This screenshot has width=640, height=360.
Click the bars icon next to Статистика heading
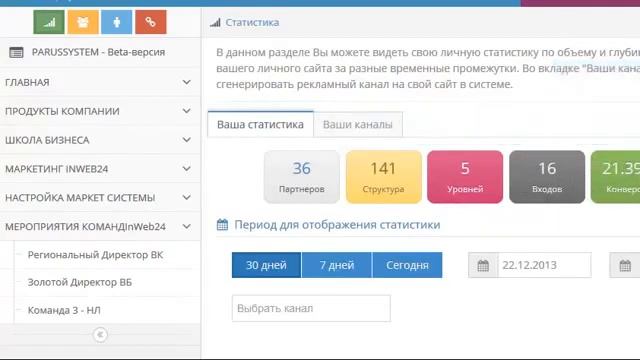215,22
